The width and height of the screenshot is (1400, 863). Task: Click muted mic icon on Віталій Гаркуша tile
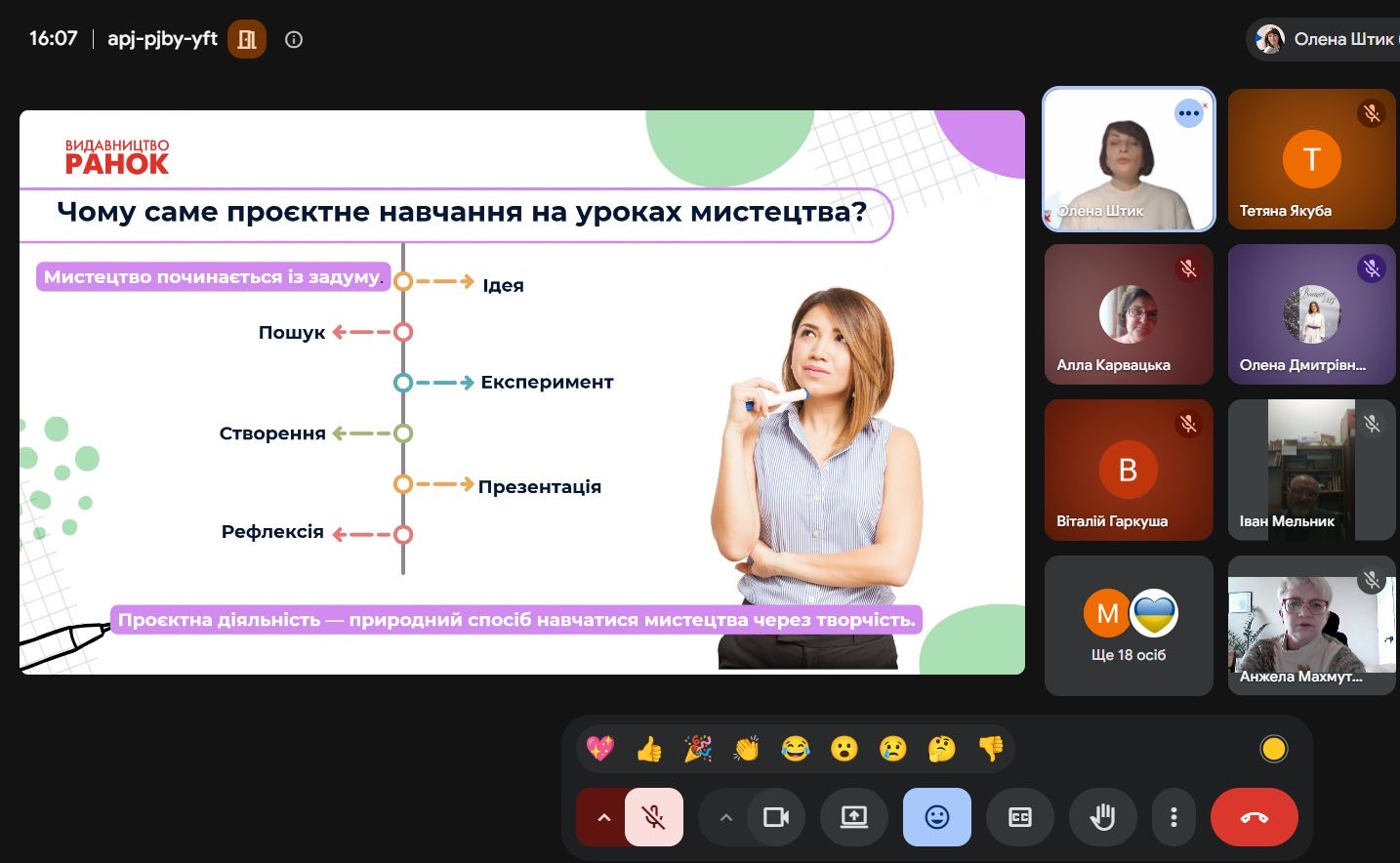point(1188,424)
